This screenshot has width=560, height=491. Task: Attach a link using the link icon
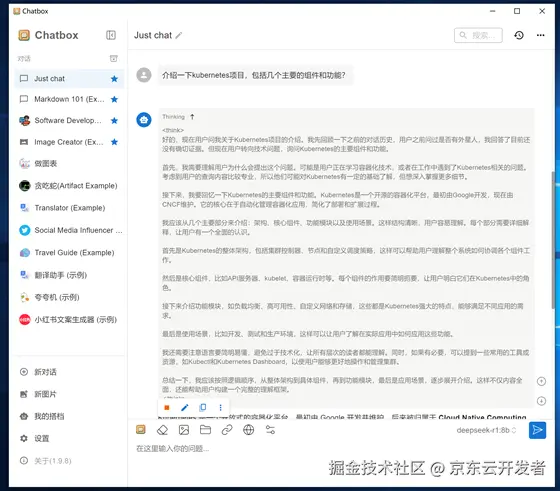(227, 430)
